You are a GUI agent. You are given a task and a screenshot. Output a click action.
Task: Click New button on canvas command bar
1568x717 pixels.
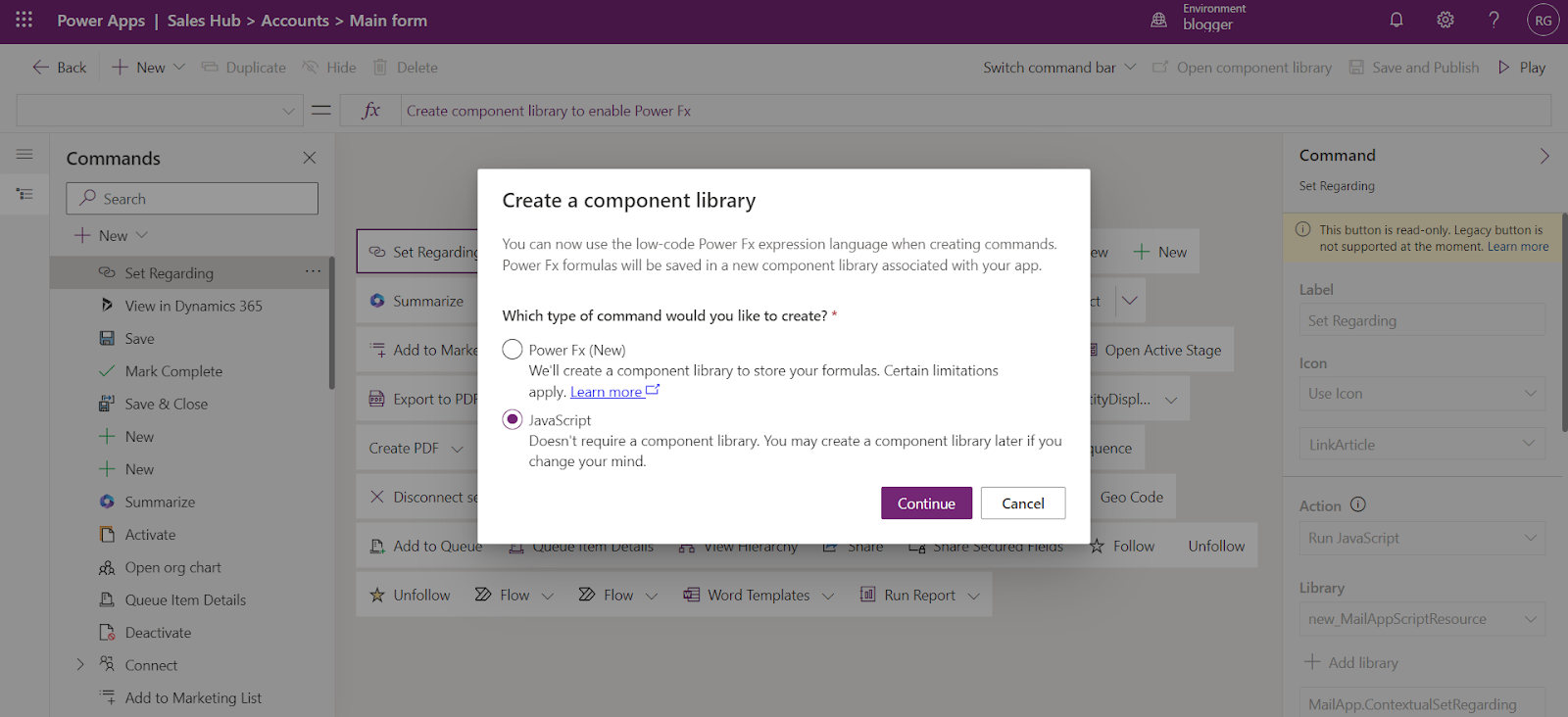click(1160, 252)
